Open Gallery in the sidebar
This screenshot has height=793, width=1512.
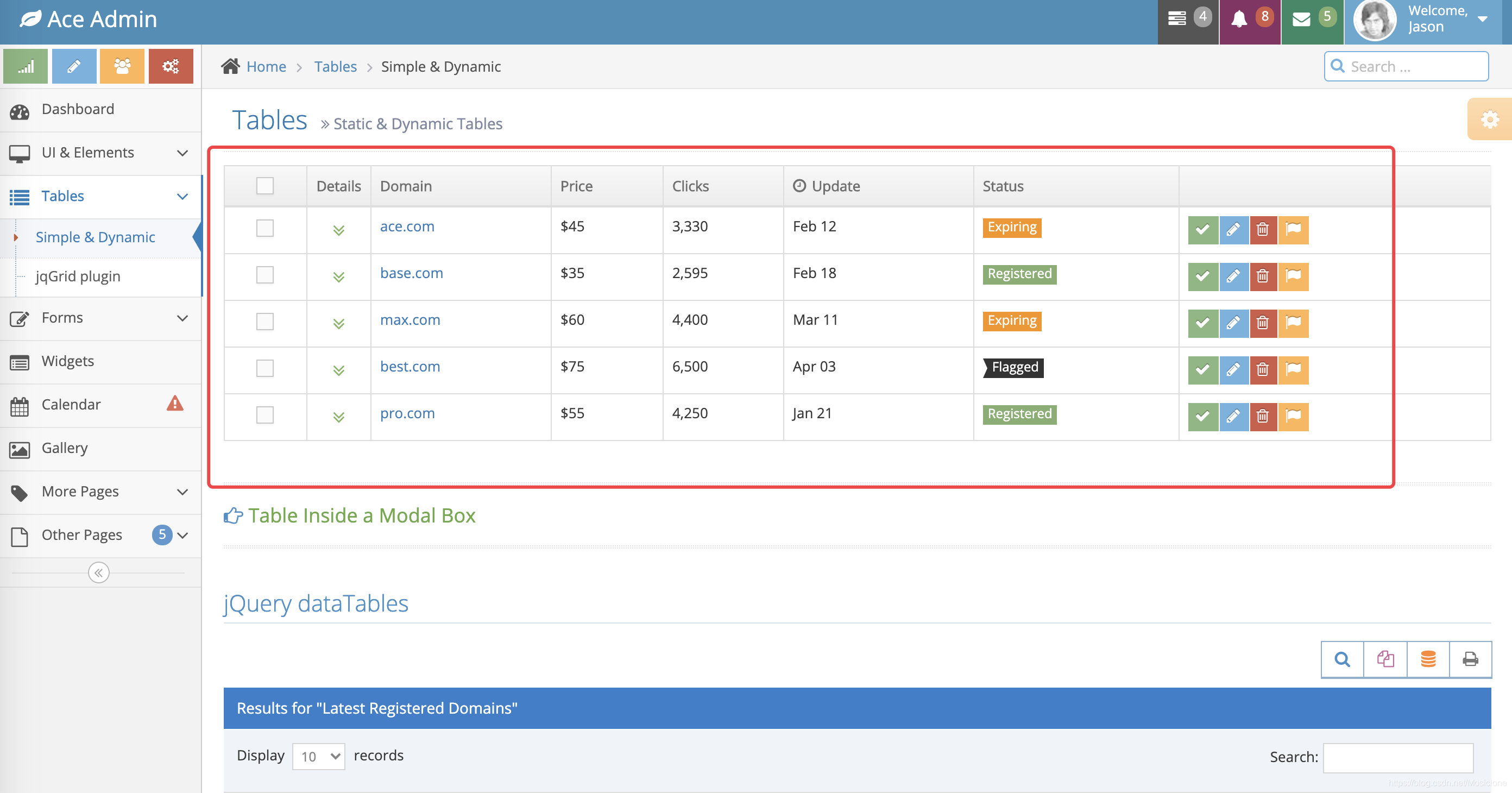tap(100, 449)
